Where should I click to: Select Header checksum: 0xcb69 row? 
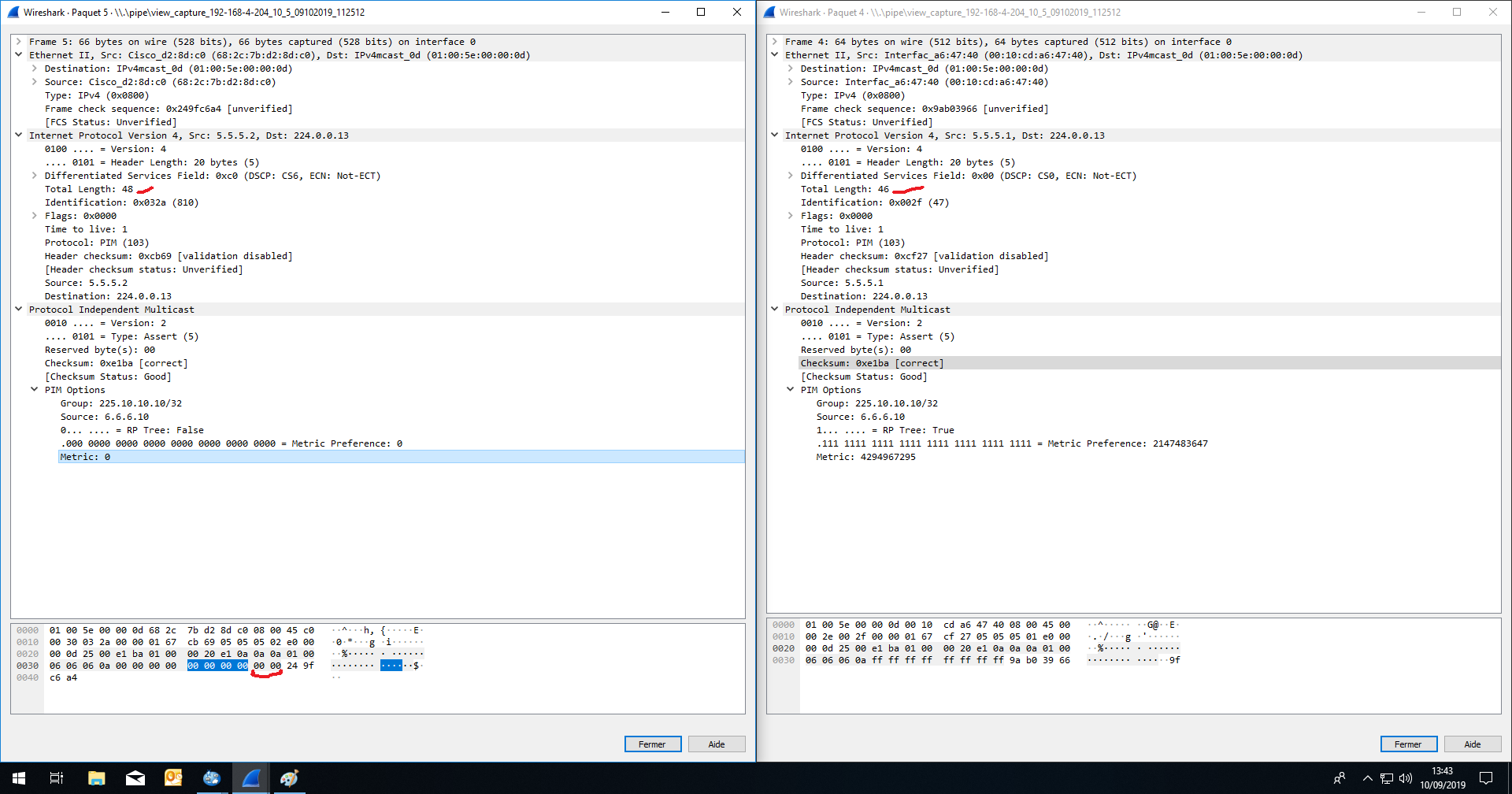[x=169, y=256]
